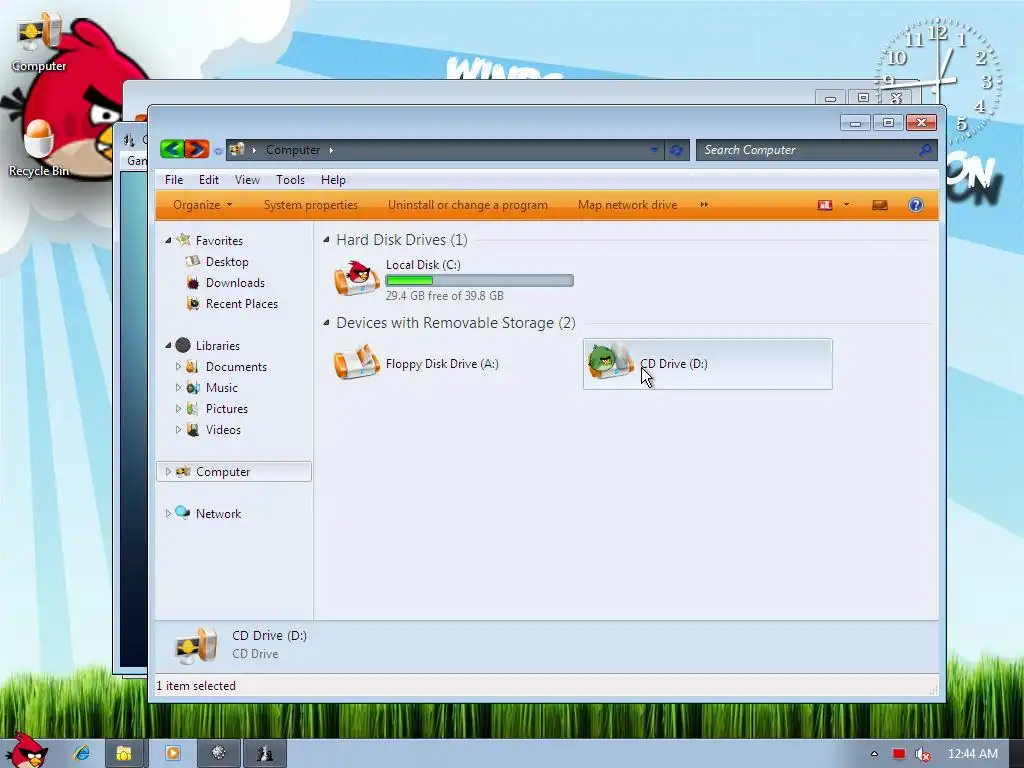The width and height of the screenshot is (1024, 768).
Task: Click the taskbar clock showing 12:44 AM
Action: [972, 754]
